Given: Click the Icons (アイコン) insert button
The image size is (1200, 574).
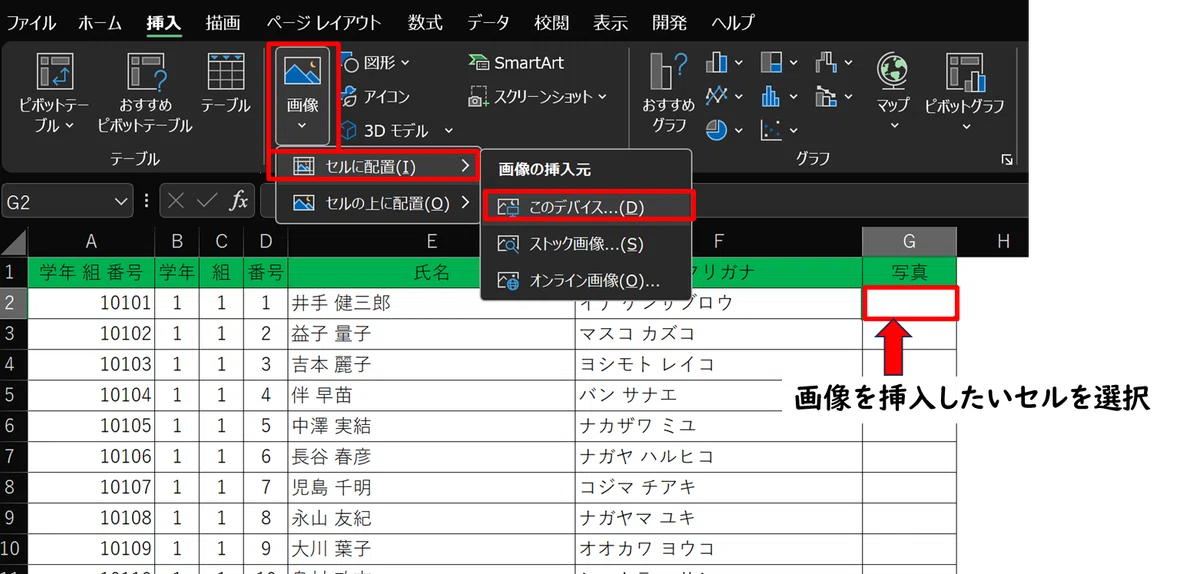Looking at the screenshot, I should pos(375,97).
